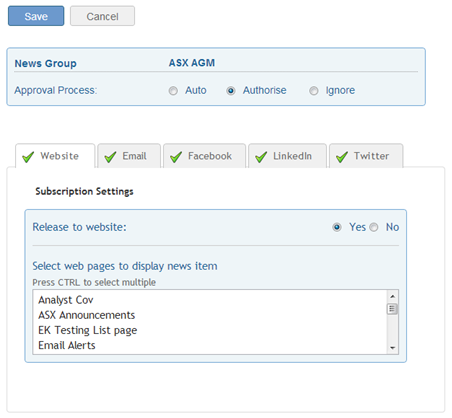The width and height of the screenshot is (452, 418).
Task: Click the web pages list scrollbar thumb
Action: [392, 309]
